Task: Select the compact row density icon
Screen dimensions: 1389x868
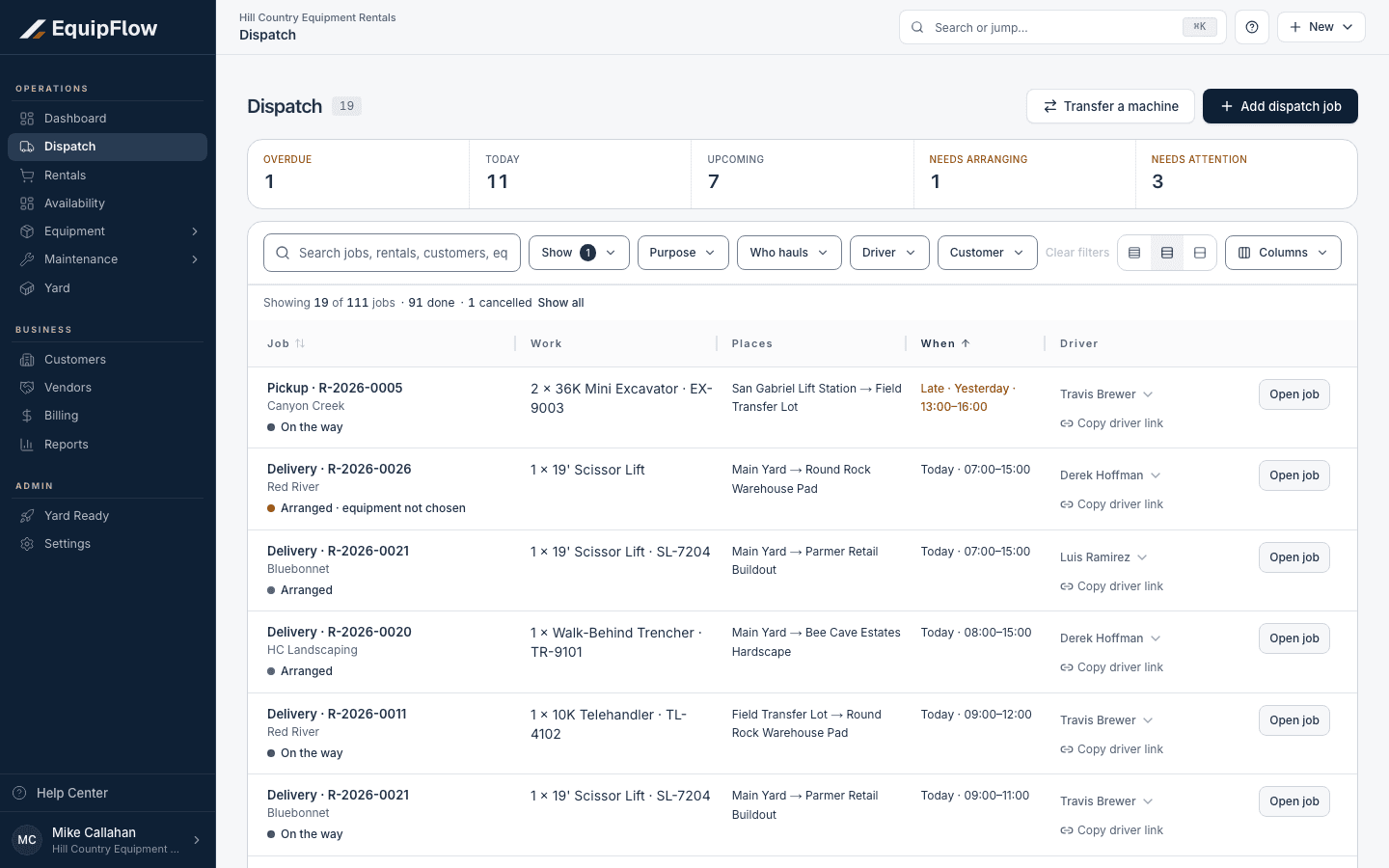Action: (1134, 253)
